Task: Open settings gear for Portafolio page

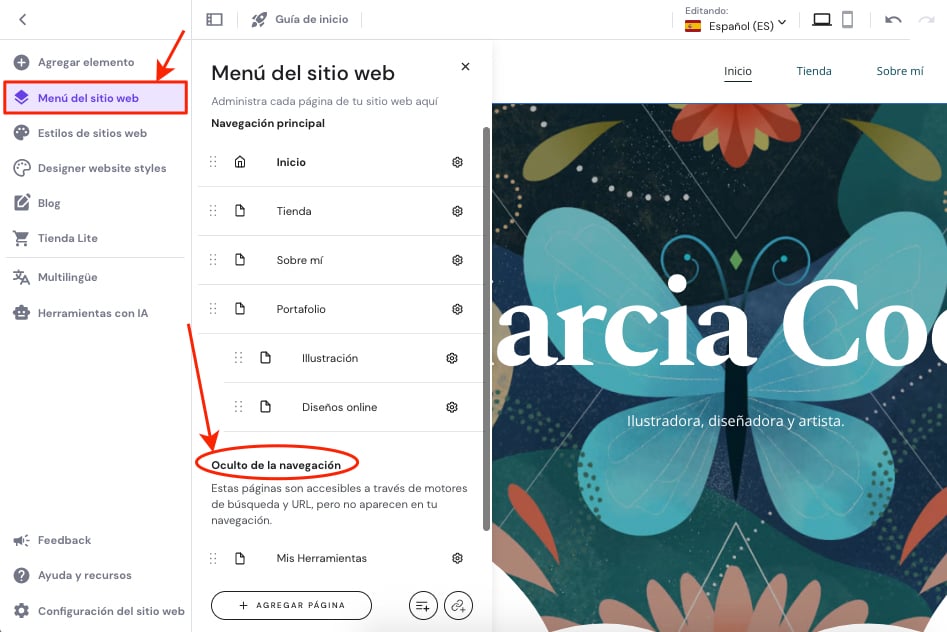Action: pyautogui.click(x=457, y=309)
